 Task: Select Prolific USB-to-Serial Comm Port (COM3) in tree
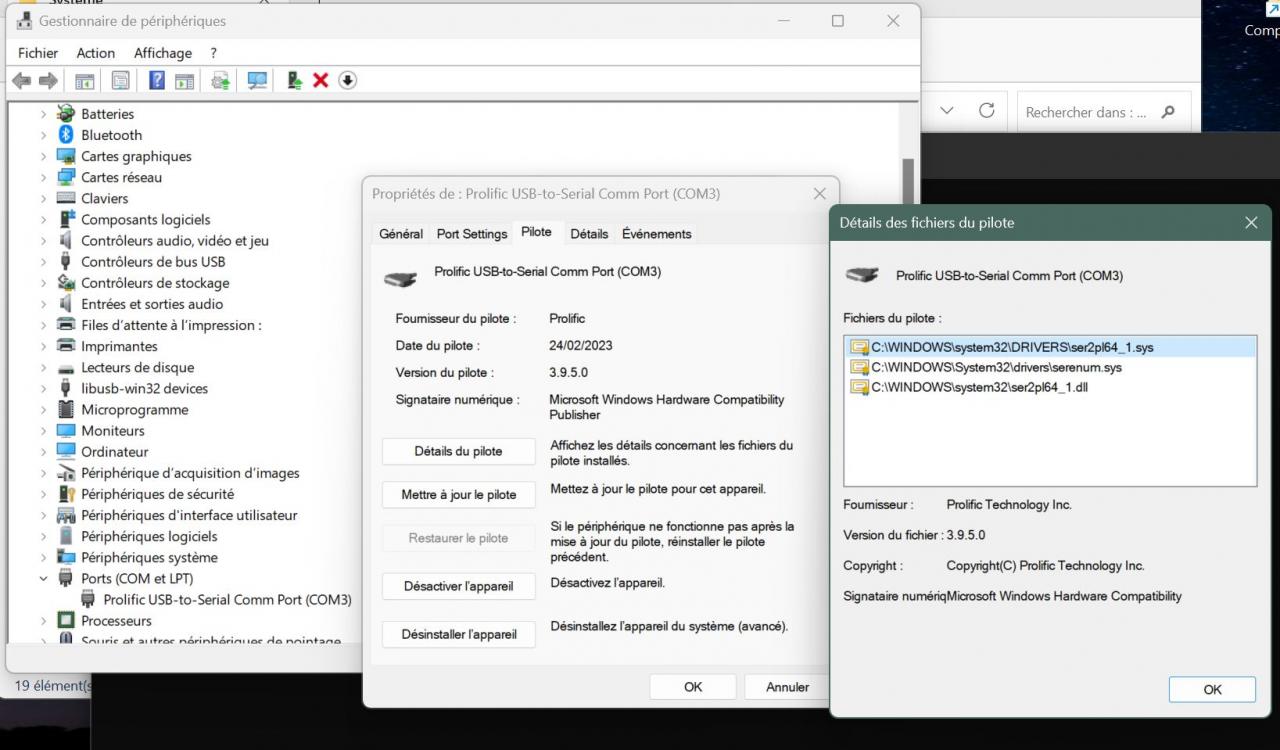[227, 600]
